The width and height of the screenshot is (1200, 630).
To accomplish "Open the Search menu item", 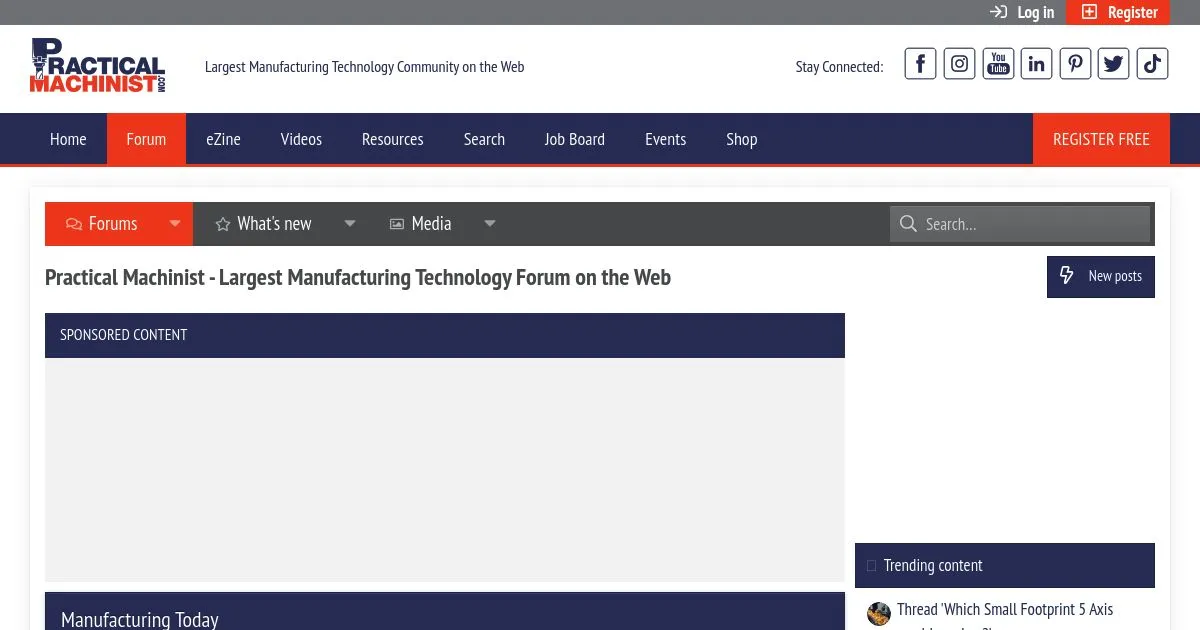I will [x=484, y=139].
